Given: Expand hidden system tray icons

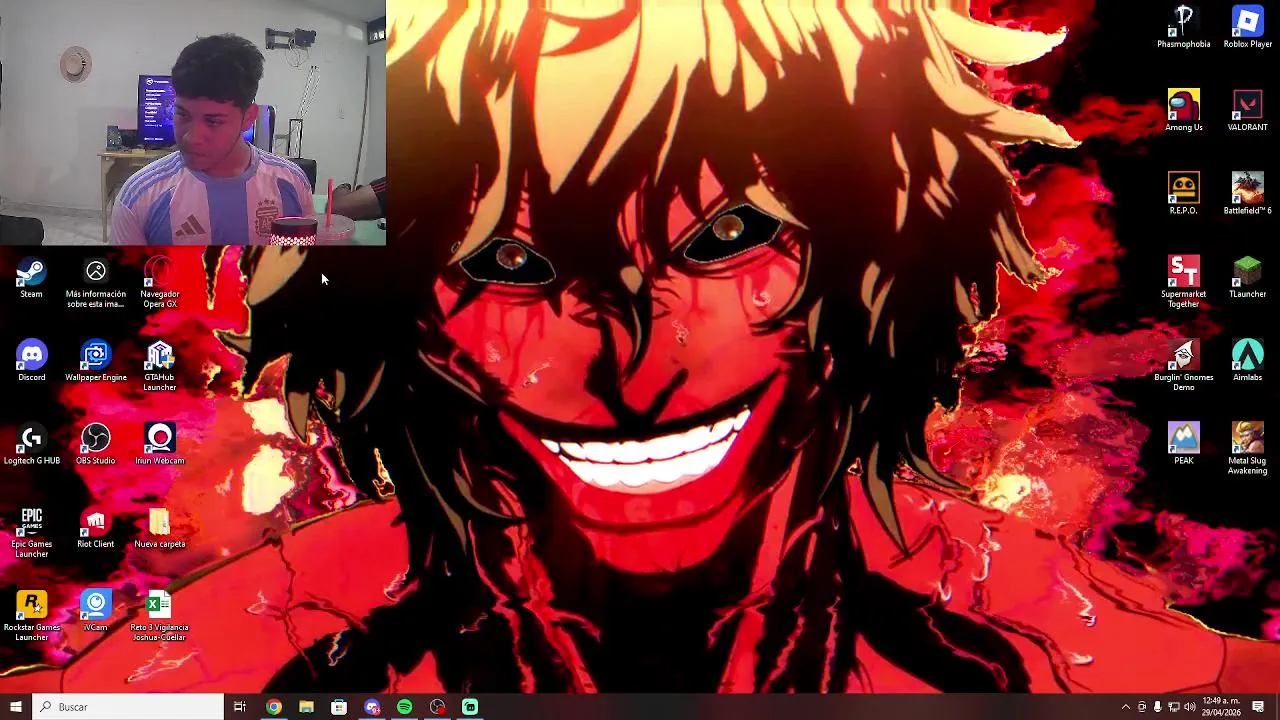Looking at the screenshot, I should [1125, 707].
